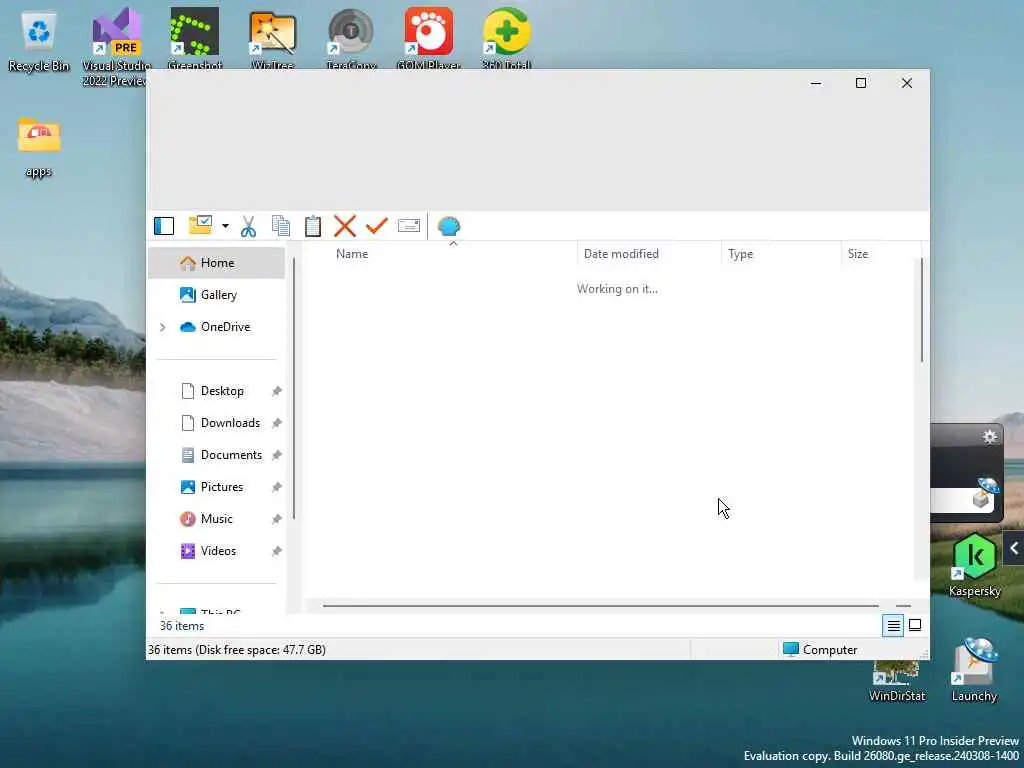Open Classic Shell settings shell icon
Viewport: 1024px width, 768px height.
pyautogui.click(x=449, y=226)
